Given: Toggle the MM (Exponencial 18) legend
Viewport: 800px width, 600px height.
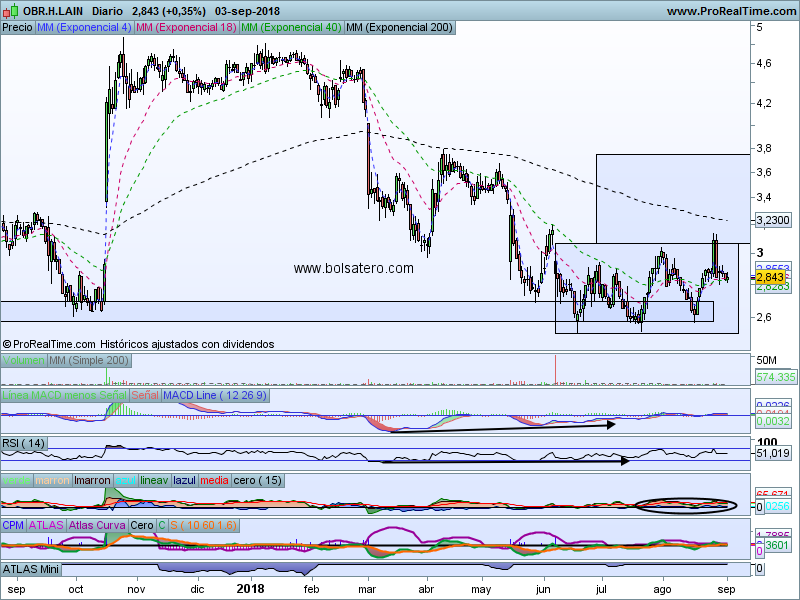Looking at the screenshot, I should coord(186,28).
